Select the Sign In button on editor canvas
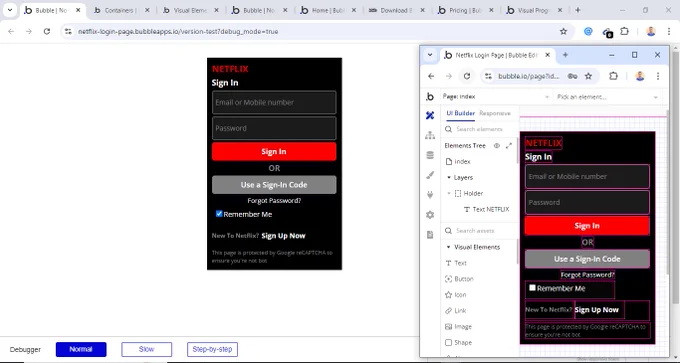Image resolution: width=680 pixels, height=363 pixels. [587, 226]
